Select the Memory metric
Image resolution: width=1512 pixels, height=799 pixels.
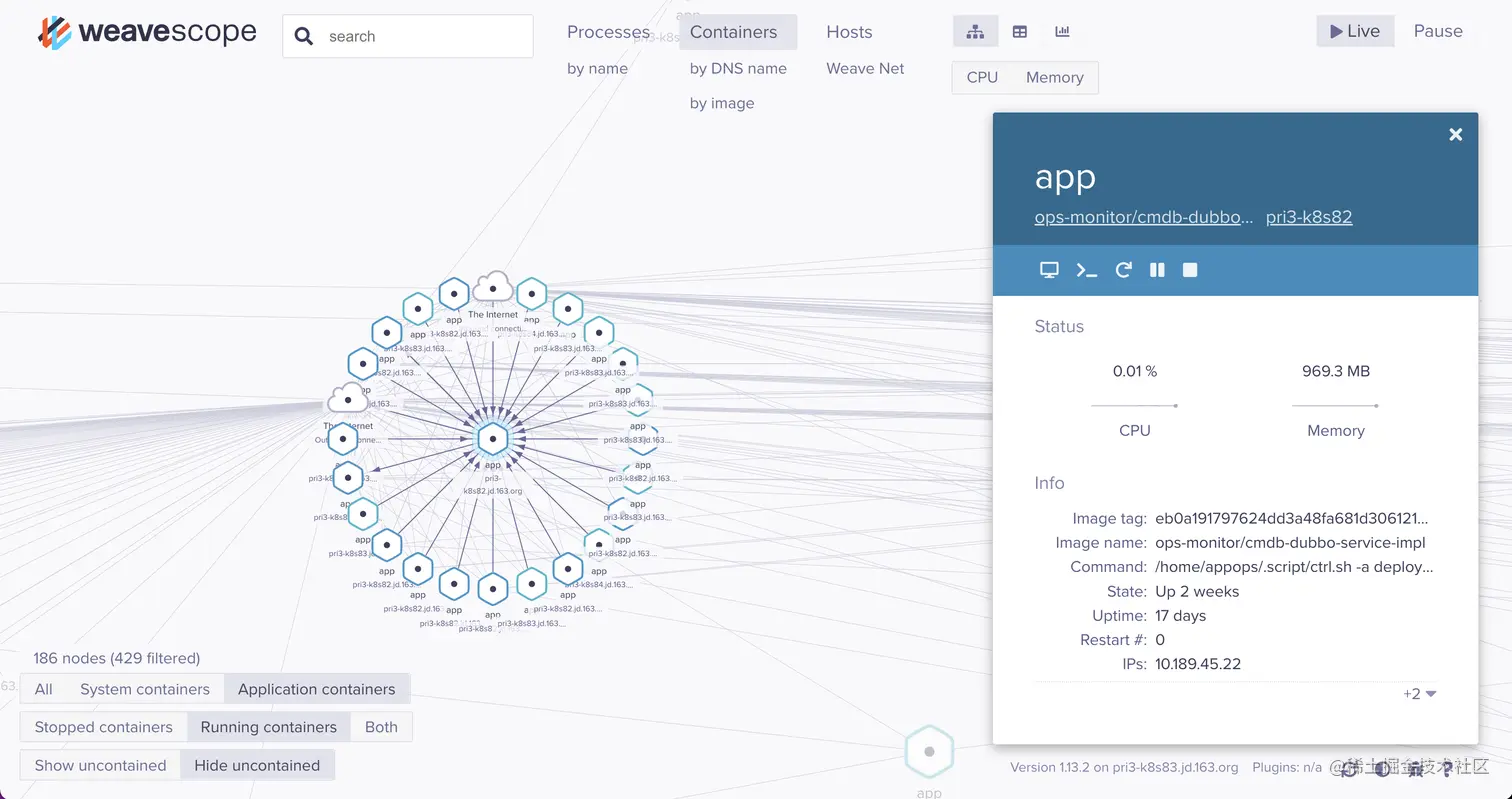(1055, 77)
